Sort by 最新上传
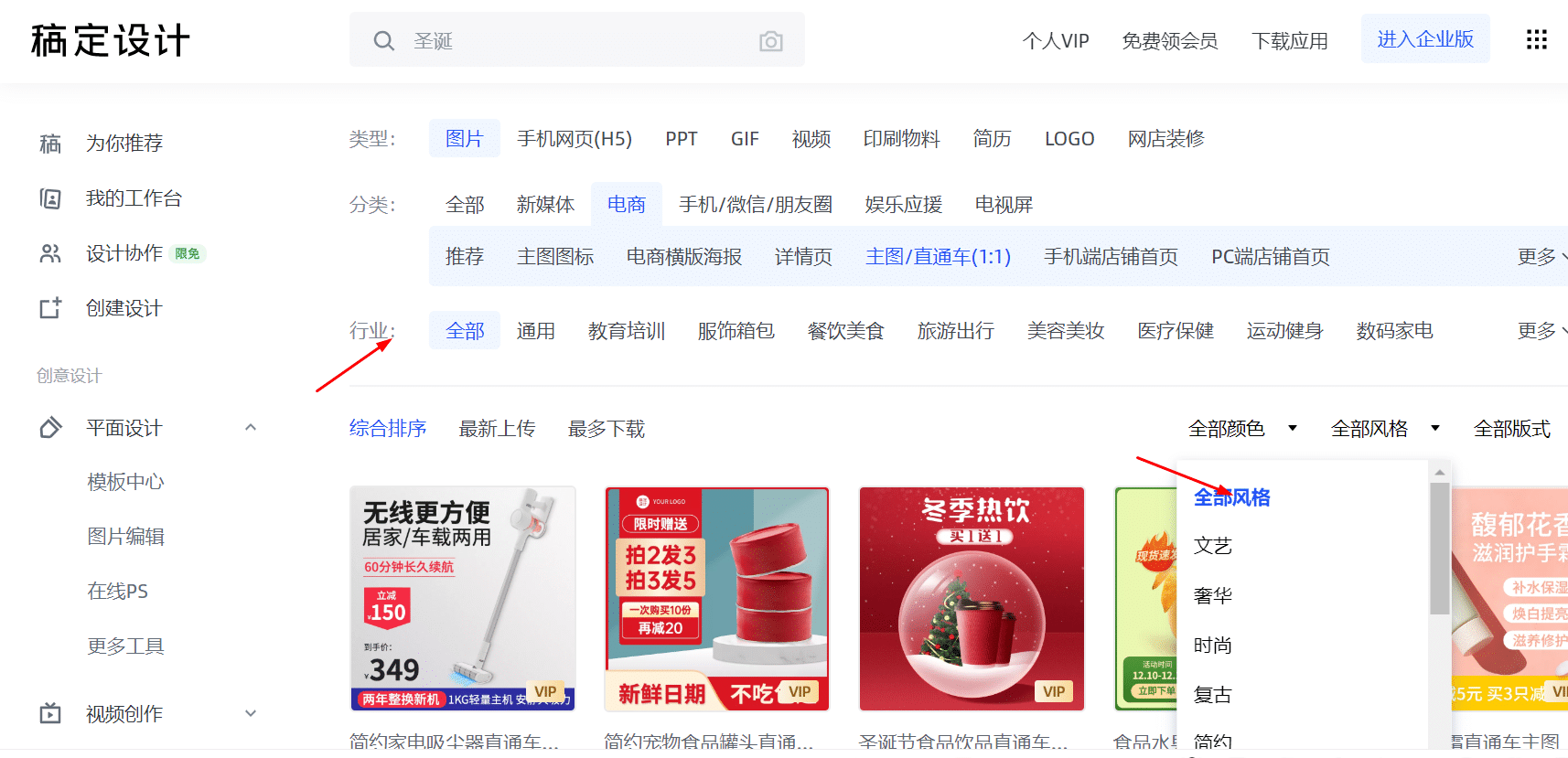 pos(497,429)
